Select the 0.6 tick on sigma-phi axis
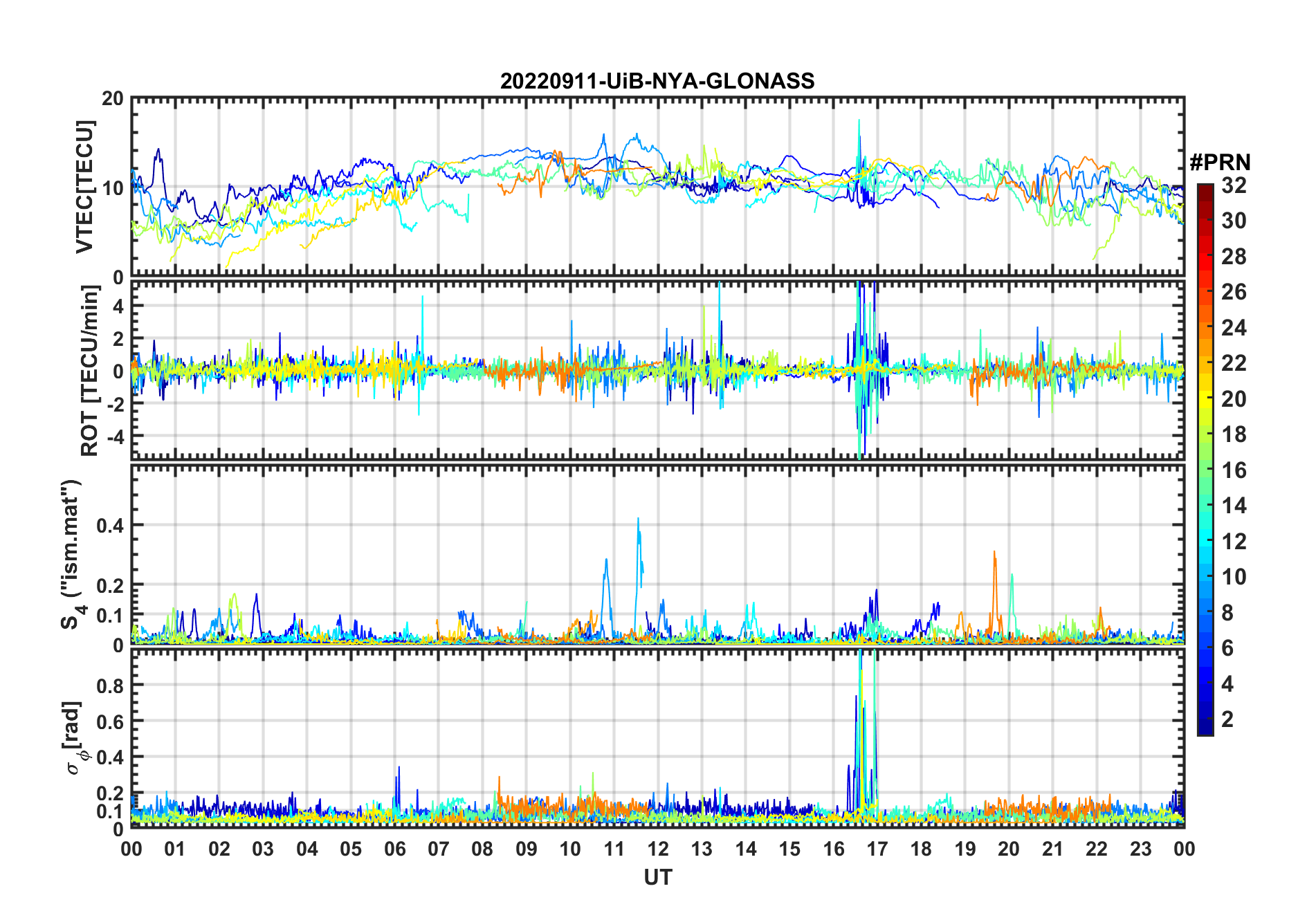The image size is (1316, 920). point(111,721)
